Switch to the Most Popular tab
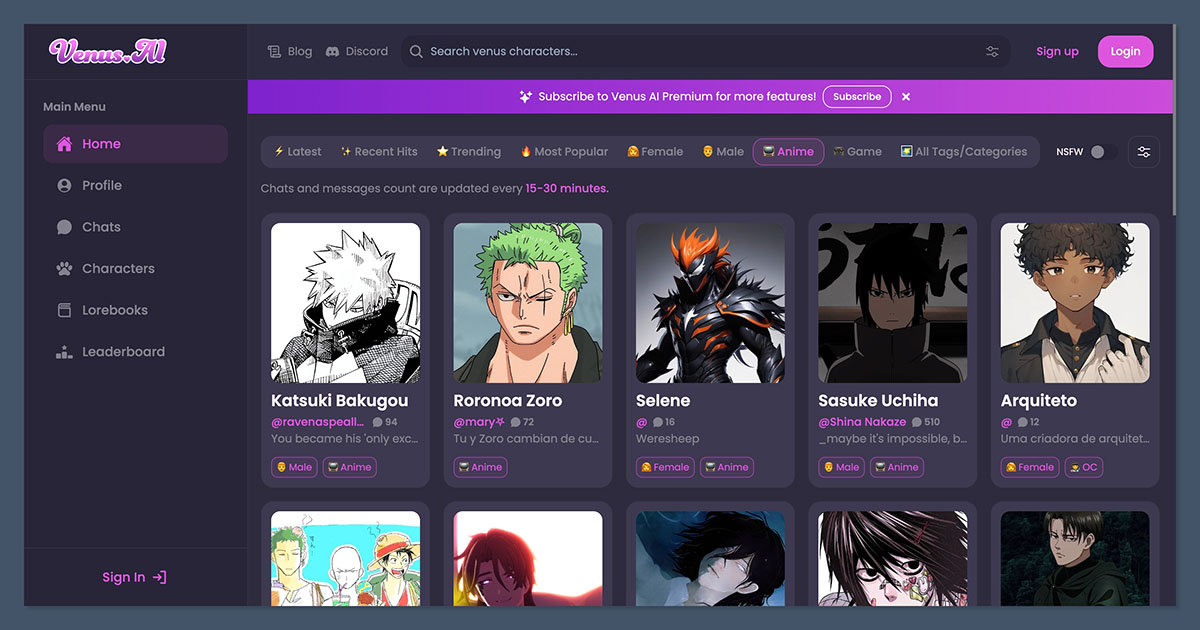This screenshot has width=1200, height=630. (564, 152)
